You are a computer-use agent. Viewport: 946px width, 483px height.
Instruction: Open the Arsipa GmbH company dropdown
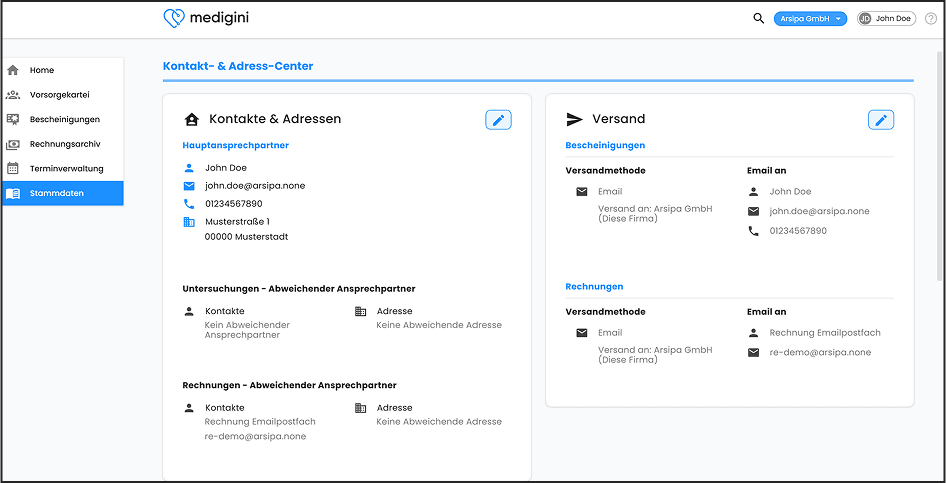pyautogui.click(x=810, y=19)
